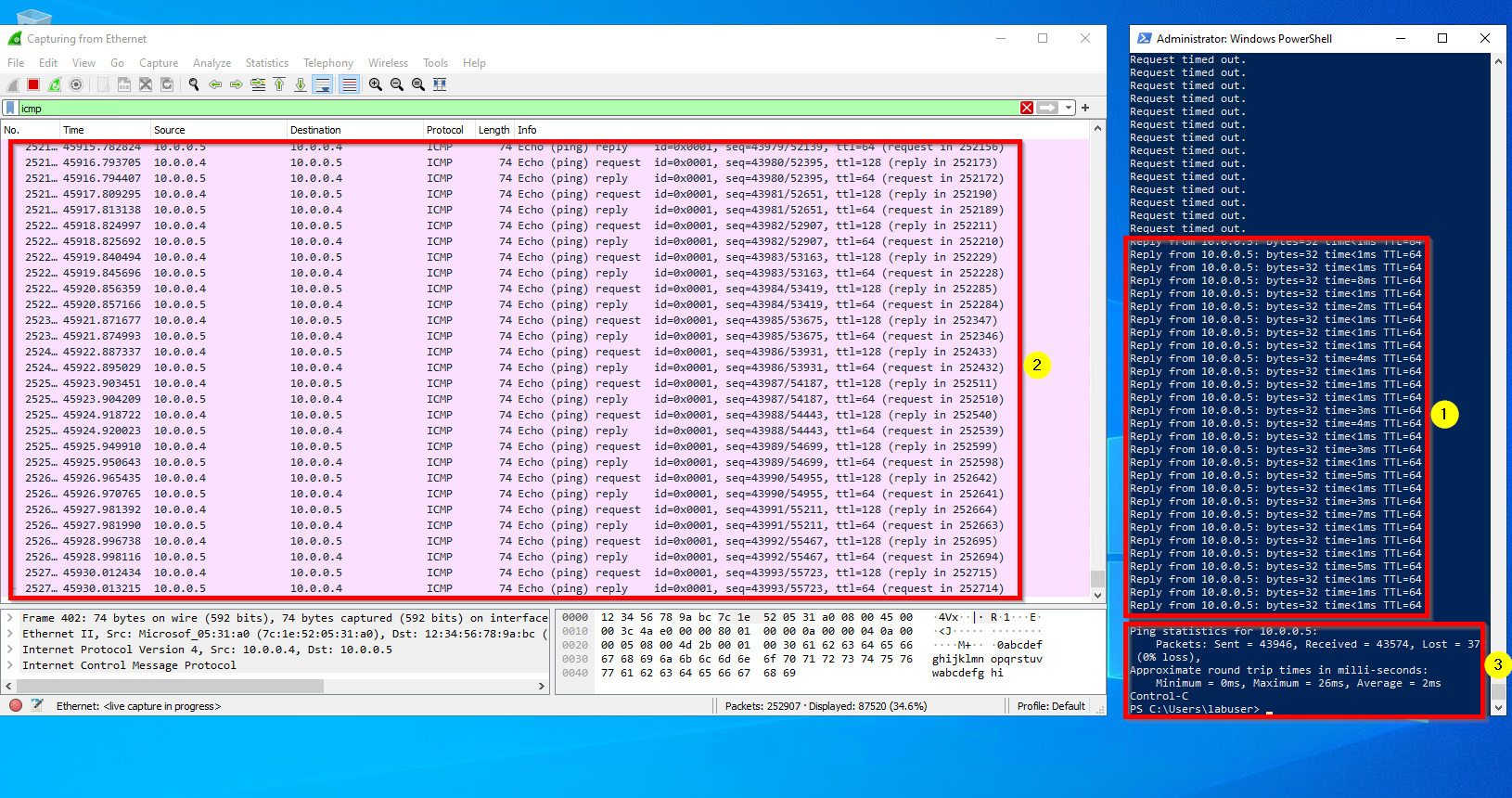Open the display filter bookmark menu
The width and height of the screenshot is (1512, 798).
[10, 109]
